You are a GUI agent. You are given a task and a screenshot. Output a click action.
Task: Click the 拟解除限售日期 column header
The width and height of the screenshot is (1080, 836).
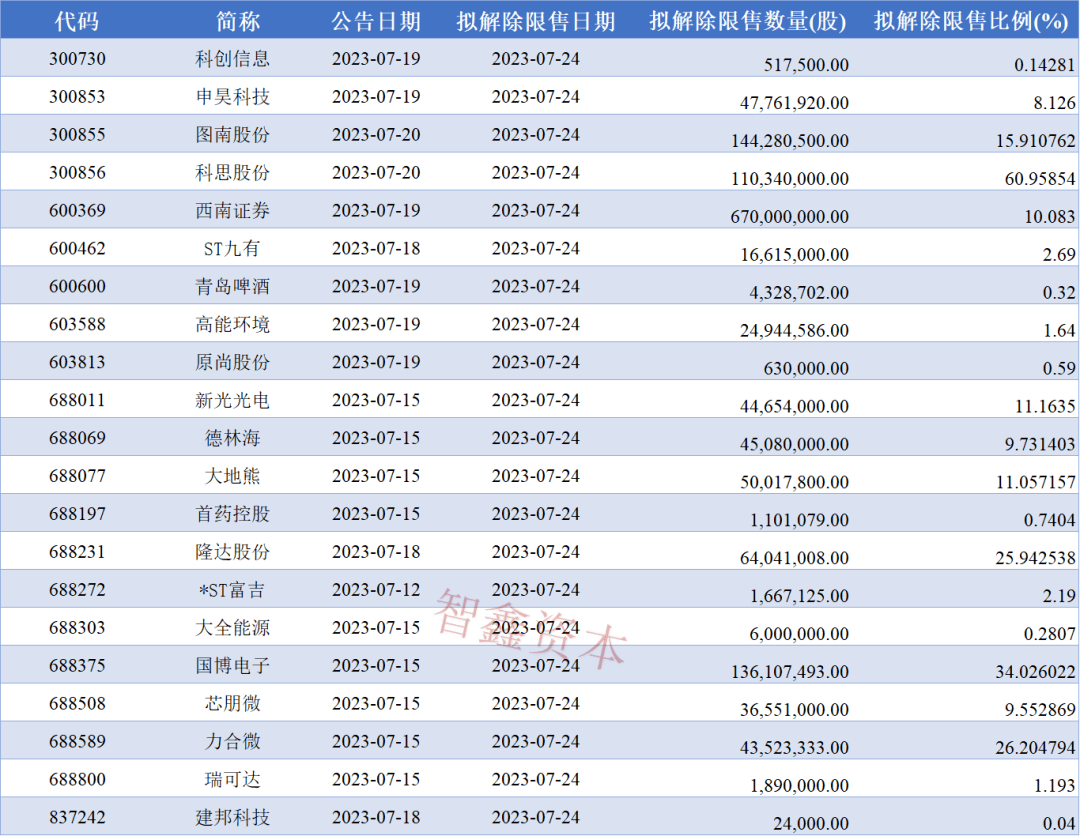point(536,21)
